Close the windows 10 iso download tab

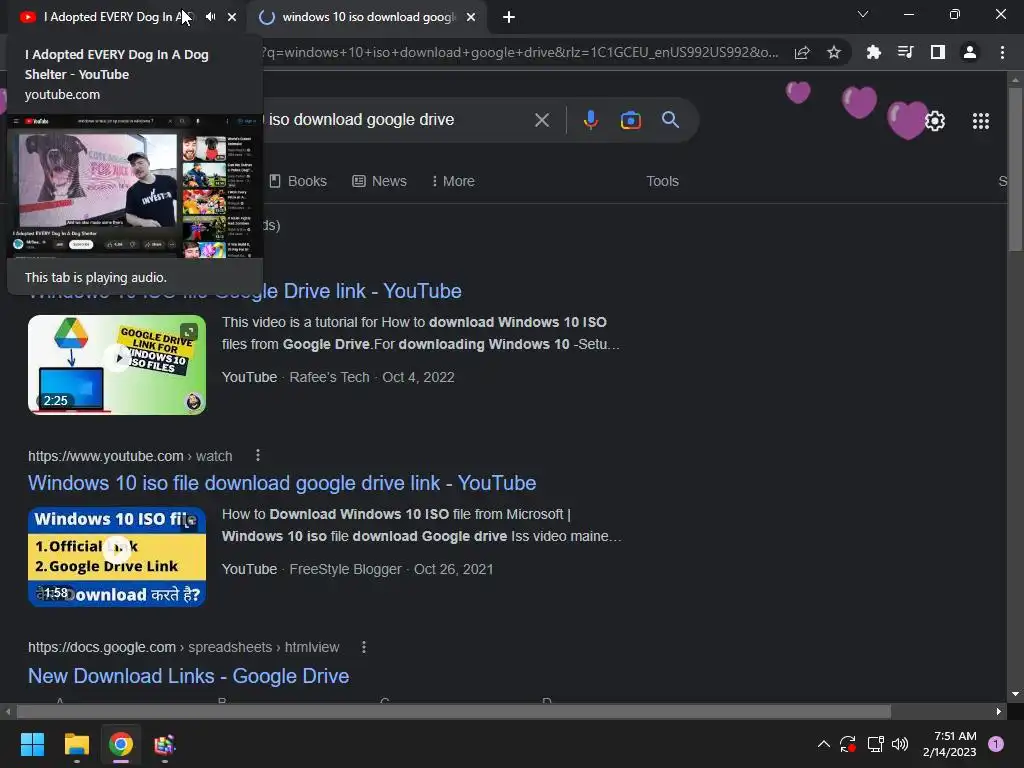471,17
